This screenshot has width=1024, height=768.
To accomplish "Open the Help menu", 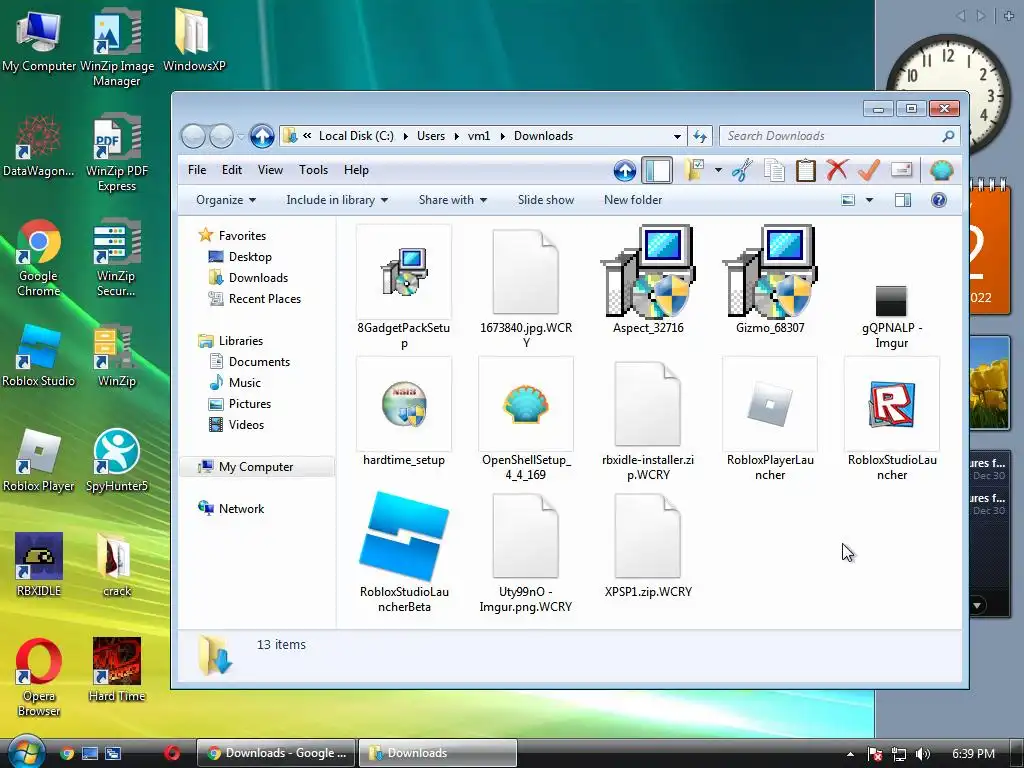I will (356, 170).
